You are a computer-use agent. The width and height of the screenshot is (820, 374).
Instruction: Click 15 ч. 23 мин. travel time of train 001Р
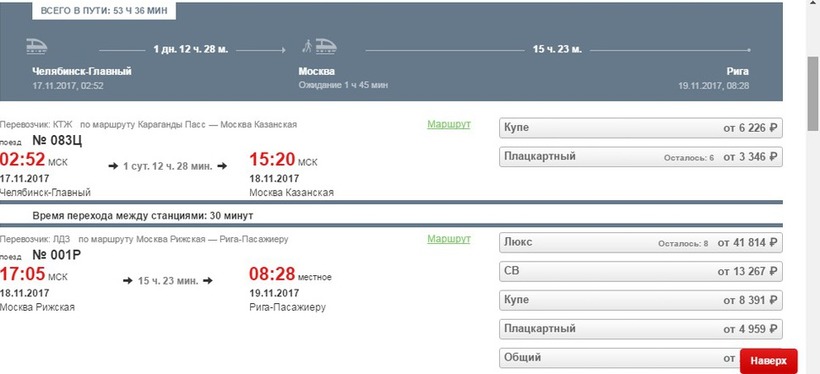click(168, 281)
